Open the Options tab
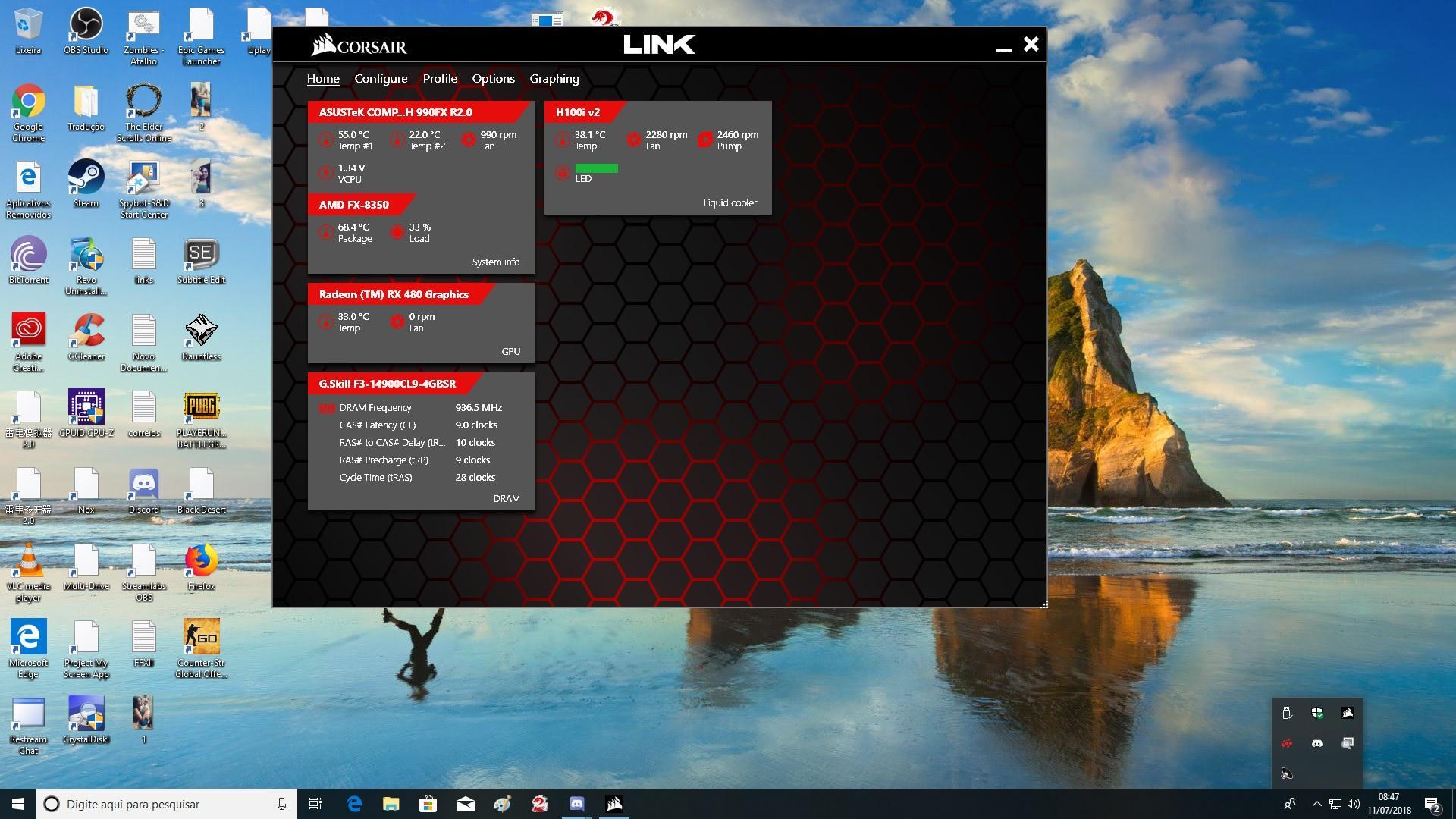 coord(493,79)
